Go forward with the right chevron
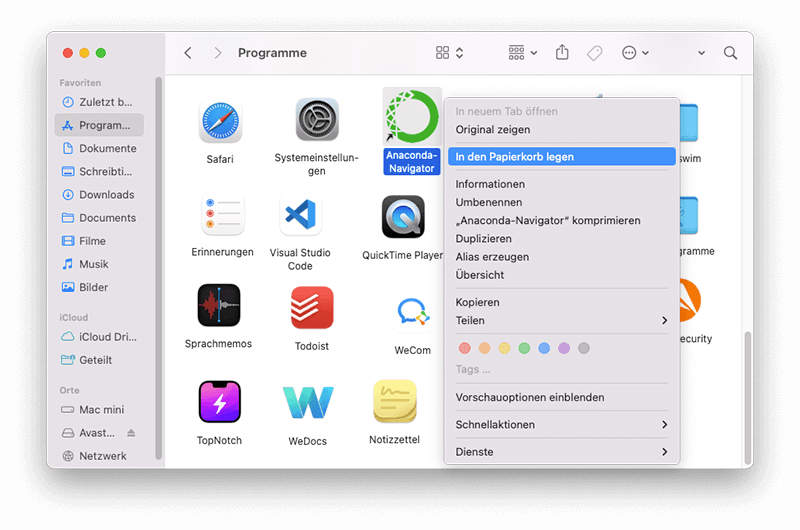Viewport: 800px width, 530px height. (218, 53)
